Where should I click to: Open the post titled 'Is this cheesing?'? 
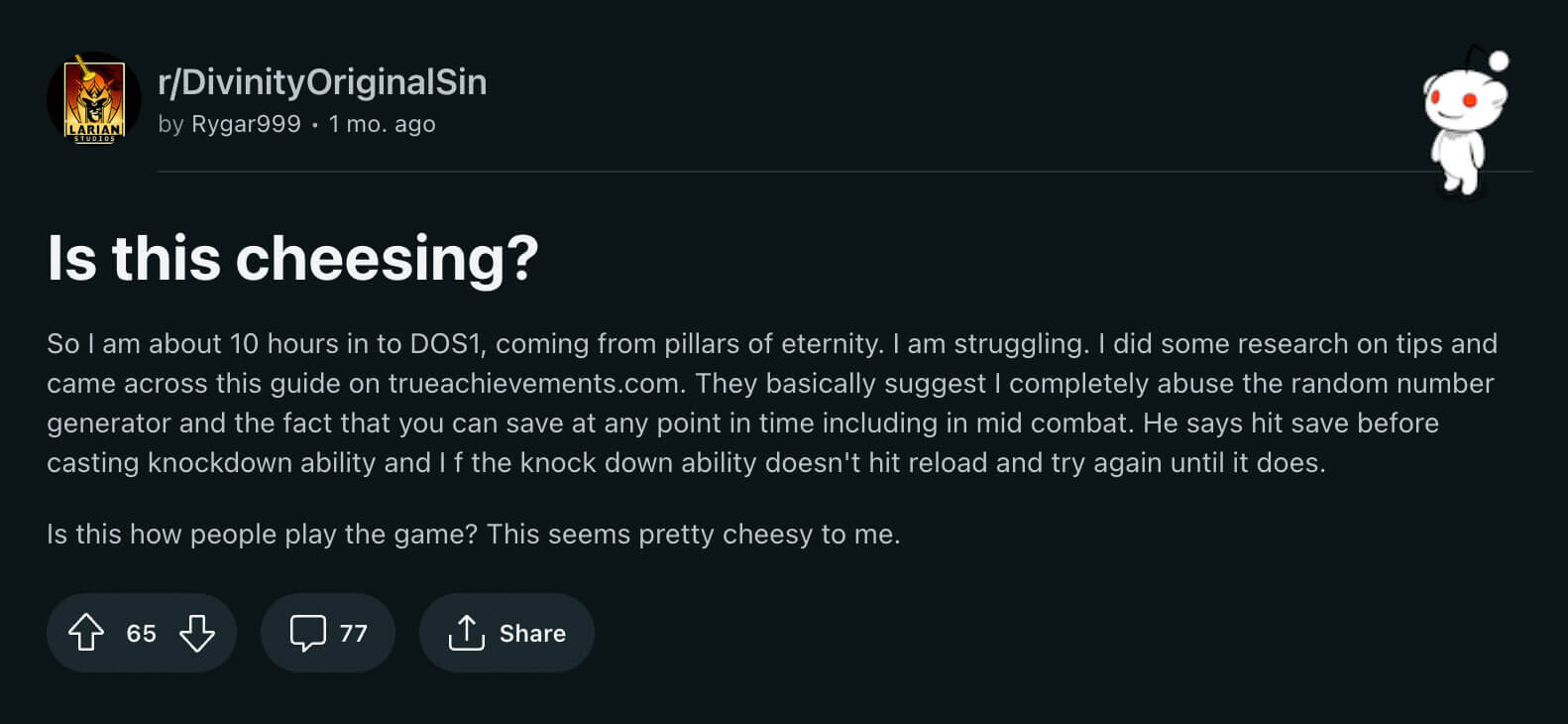tap(292, 258)
